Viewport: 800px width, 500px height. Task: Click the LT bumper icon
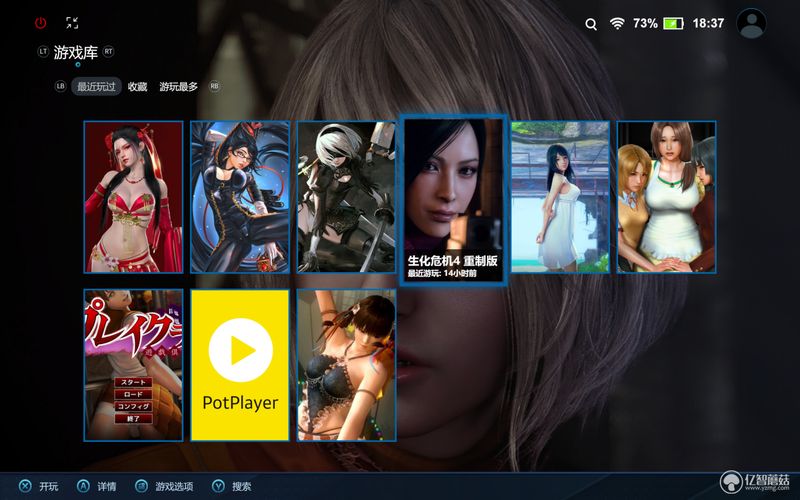click(43, 52)
